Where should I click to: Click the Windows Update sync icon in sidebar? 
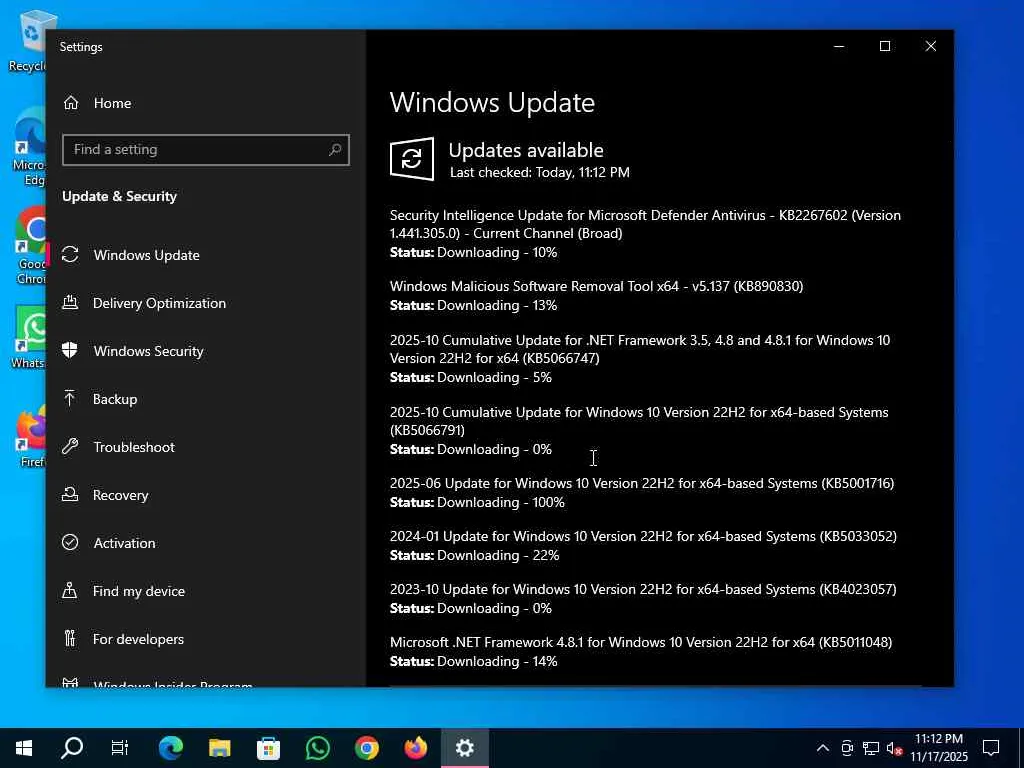point(71,255)
